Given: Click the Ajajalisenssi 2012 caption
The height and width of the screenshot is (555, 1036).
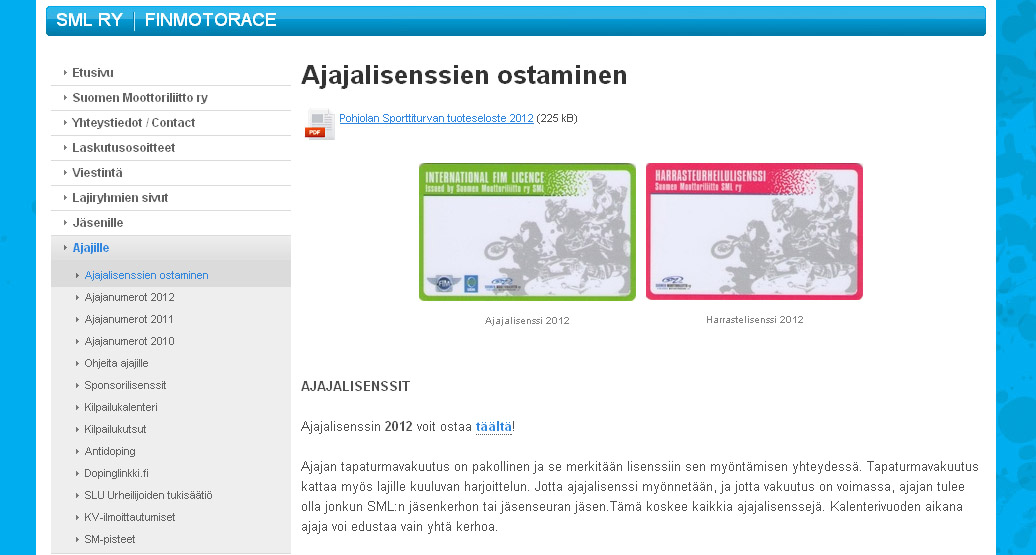Looking at the screenshot, I should pos(527,320).
